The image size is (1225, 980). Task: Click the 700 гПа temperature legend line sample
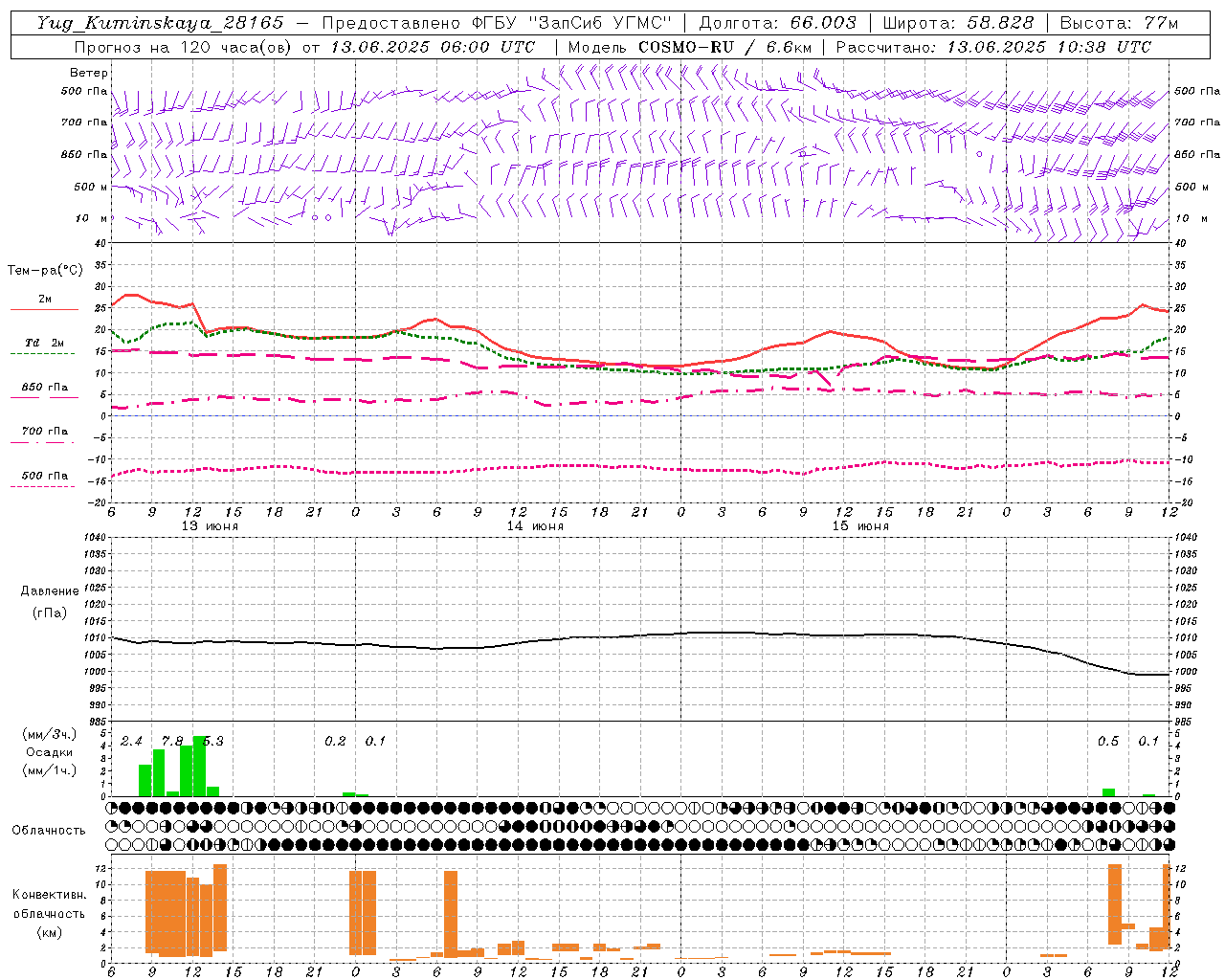(x=42, y=441)
